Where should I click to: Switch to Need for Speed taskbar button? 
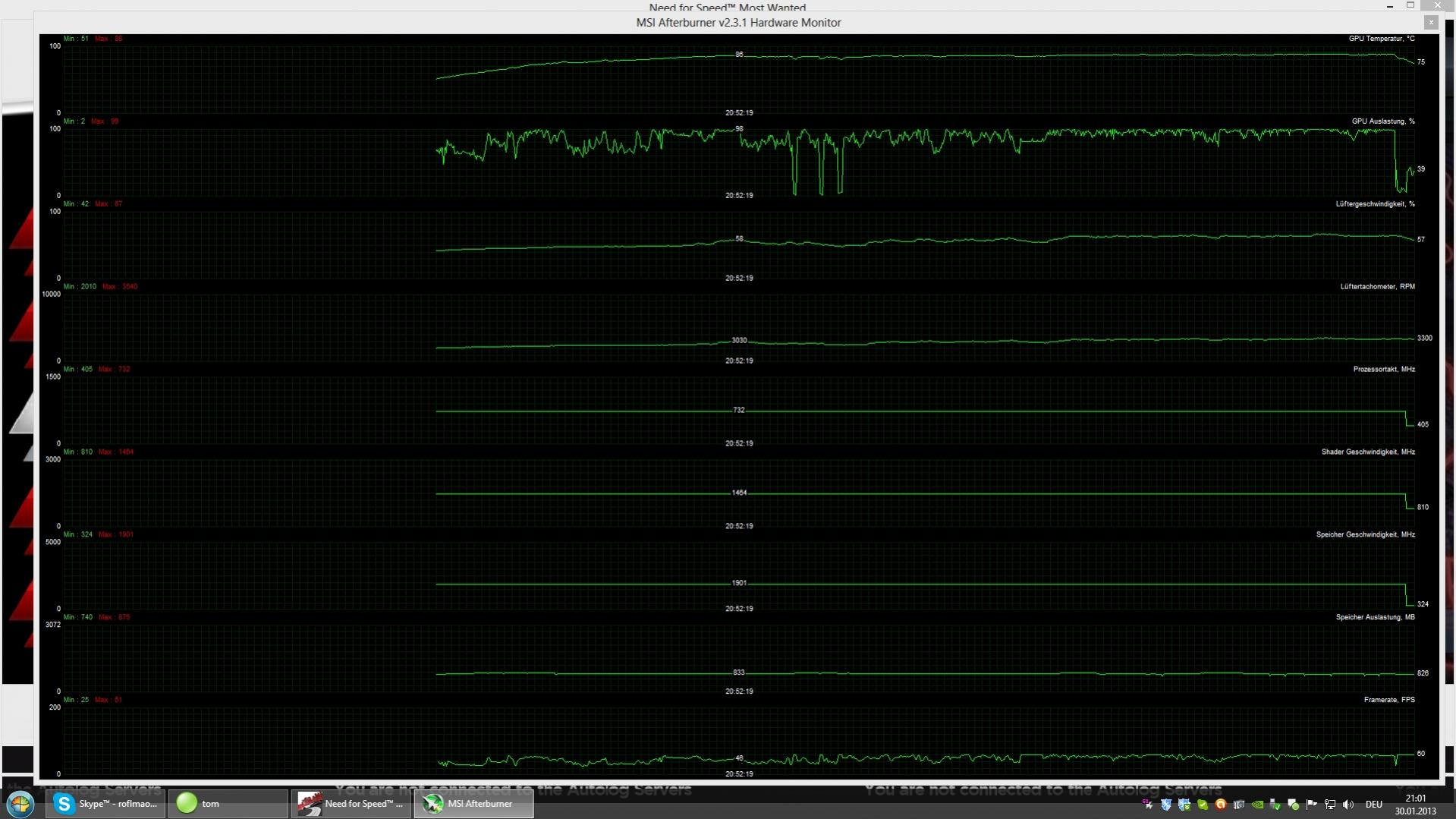pyautogui.click(x=351, y=804)
